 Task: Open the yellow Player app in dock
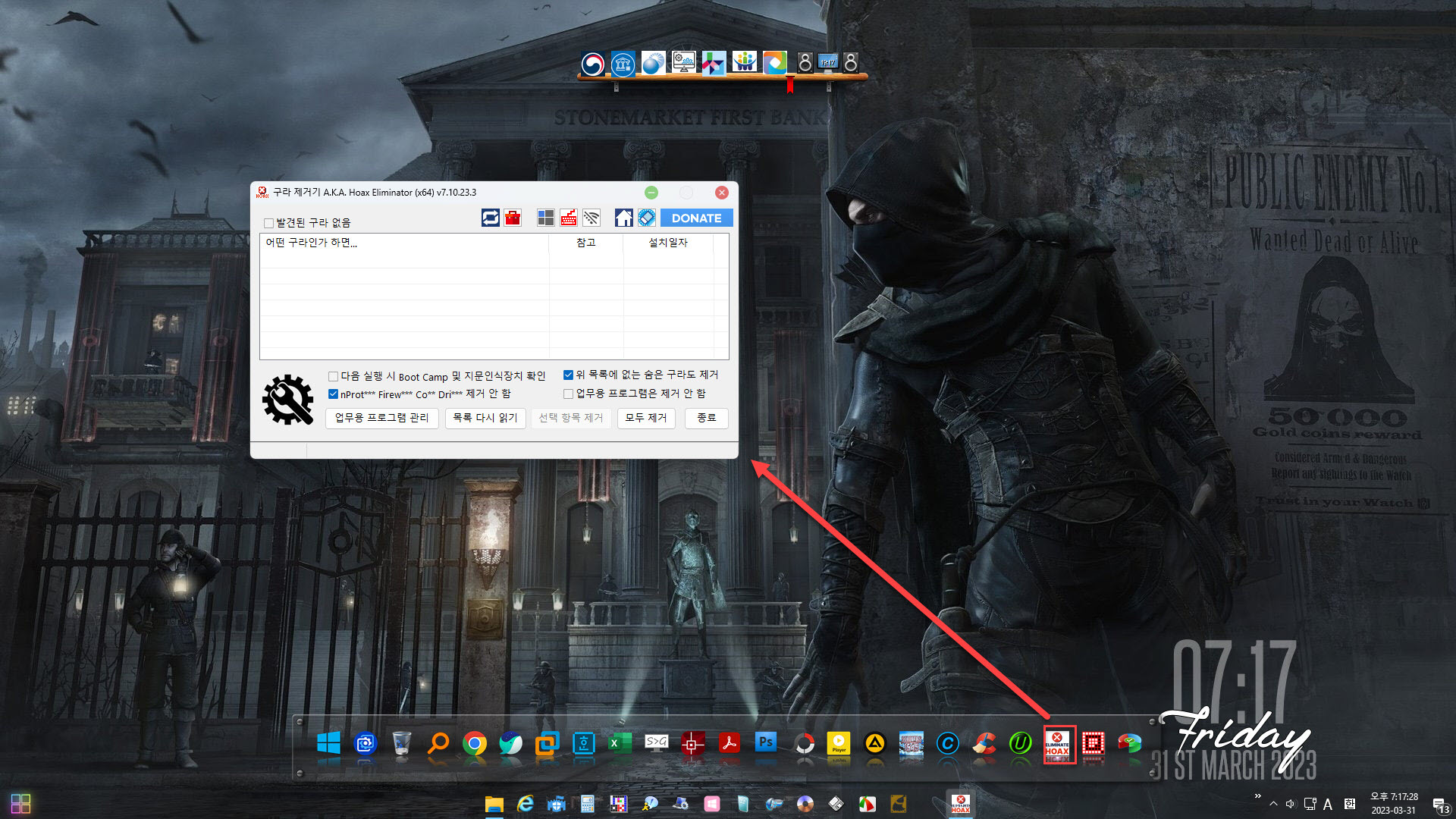(x=839, y=743)
